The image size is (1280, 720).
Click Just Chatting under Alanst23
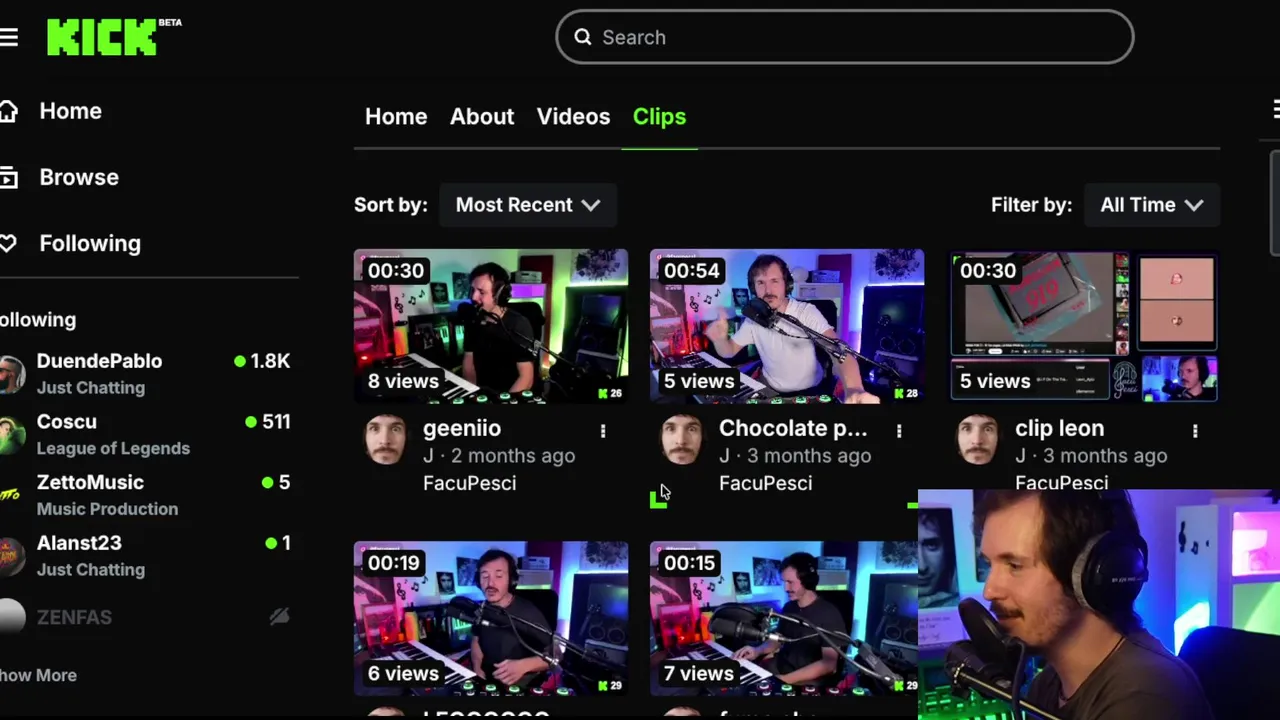pos(91,570)
